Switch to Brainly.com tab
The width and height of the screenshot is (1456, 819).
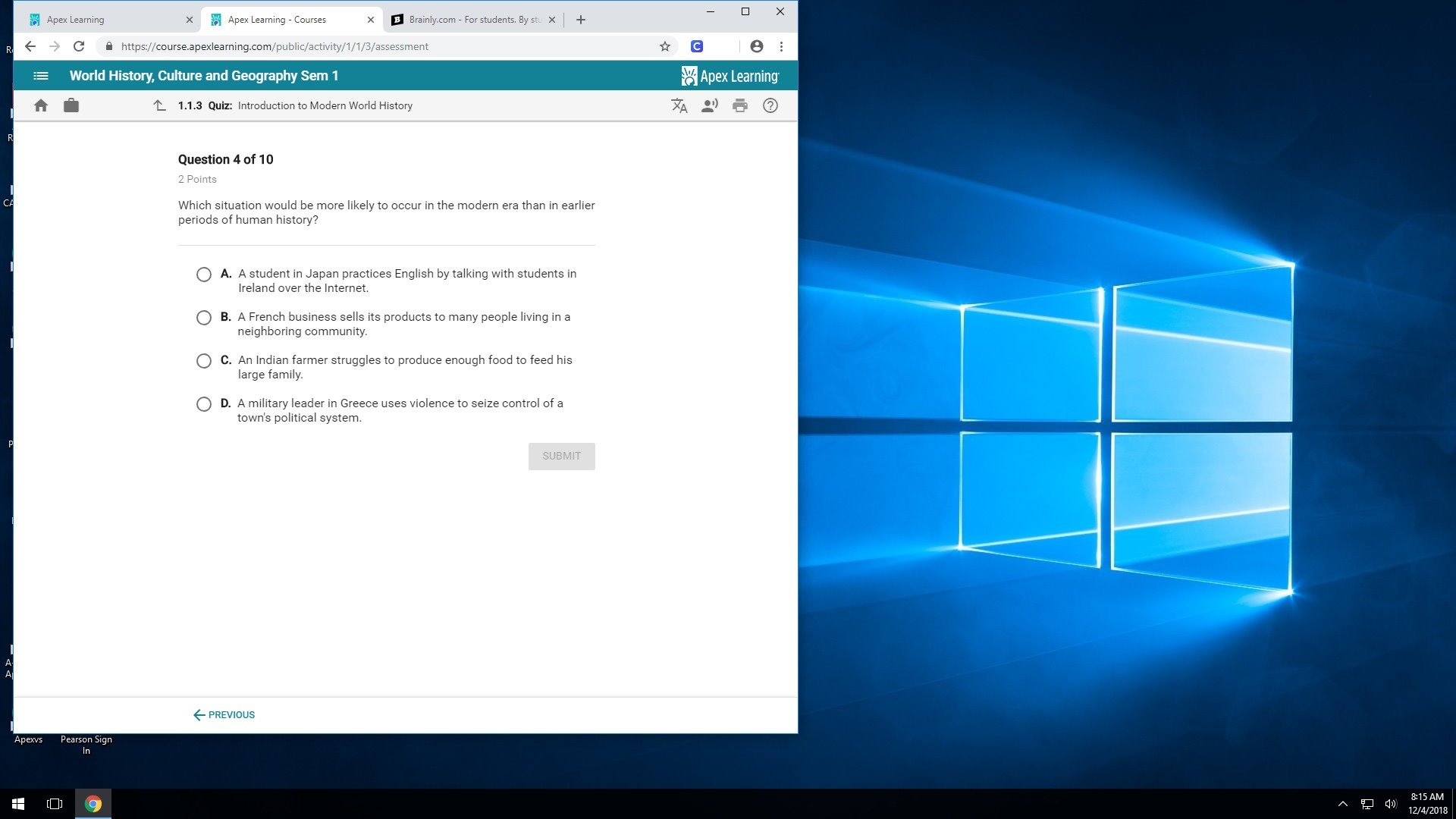tap(470, 20)
